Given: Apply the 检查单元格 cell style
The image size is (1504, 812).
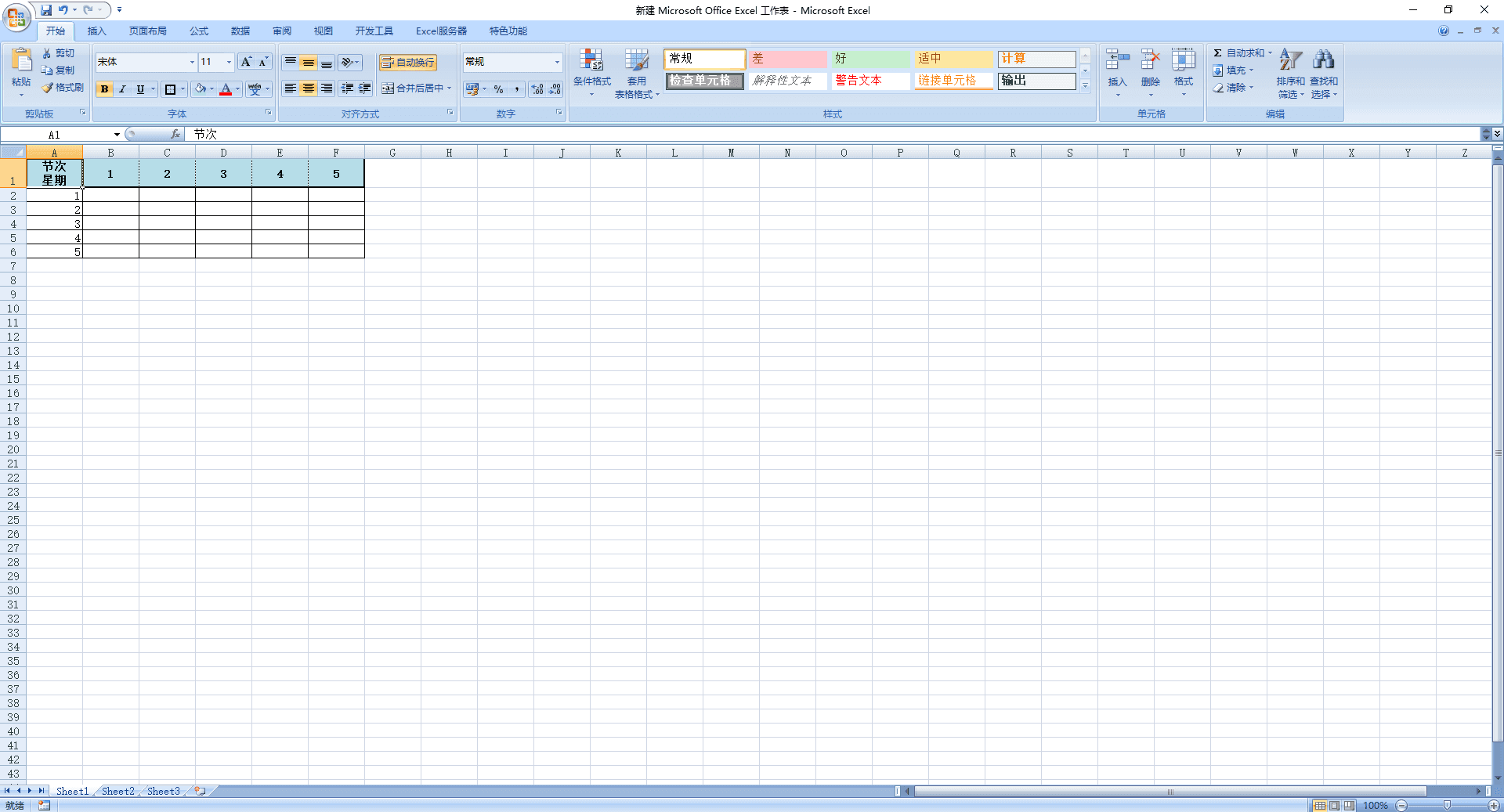Looking at the screenshot, I should [x=704, y=81].
